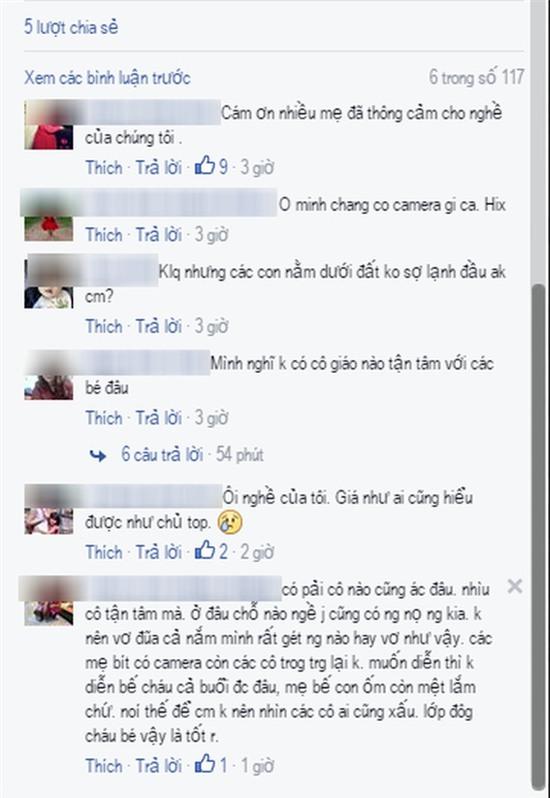This screenshot has width=550, height=798.
Task: Expand earlier comments via Xem các bình luận trước
Action: click(x=107, y=78)
